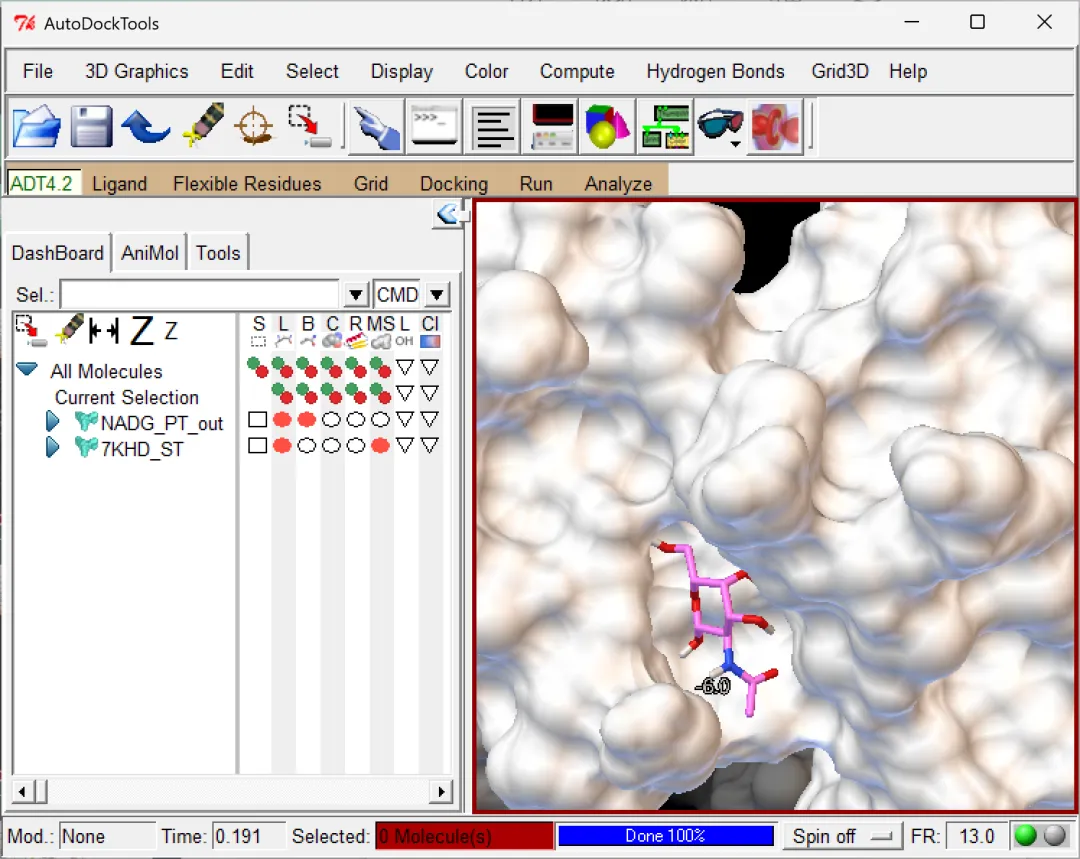Click the center-on-target crosshair icon

tap(254, 126)
